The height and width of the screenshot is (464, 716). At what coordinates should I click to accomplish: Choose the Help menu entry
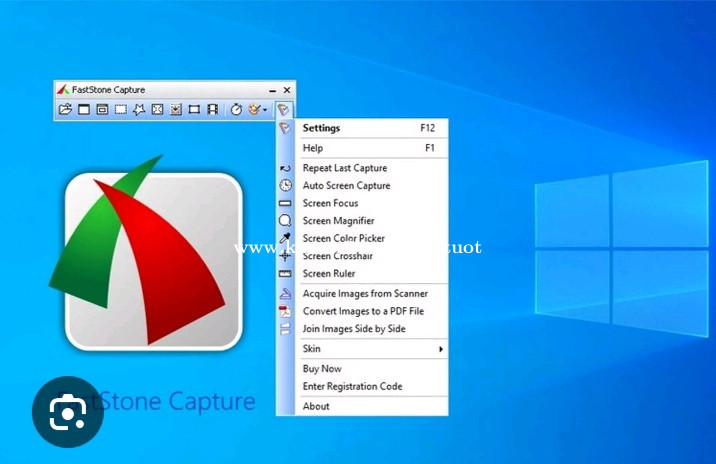coord(363,148)
